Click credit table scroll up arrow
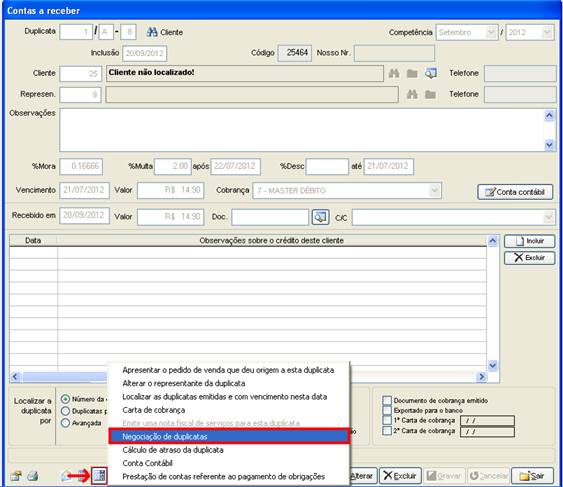563x487 pixels. (x=493, y=241)
